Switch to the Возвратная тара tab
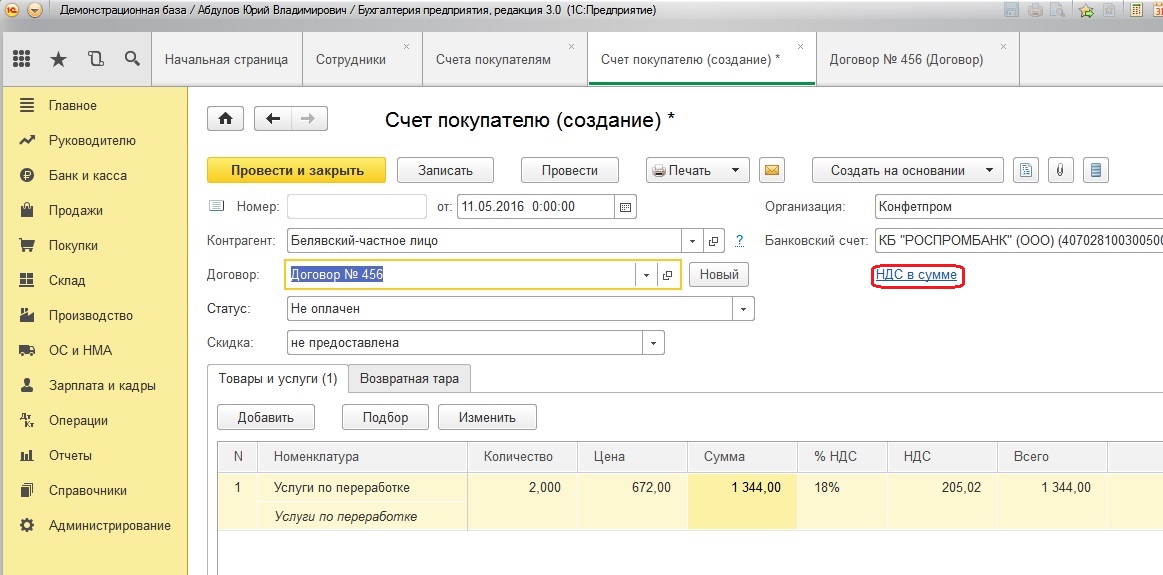 pos(409,378)
